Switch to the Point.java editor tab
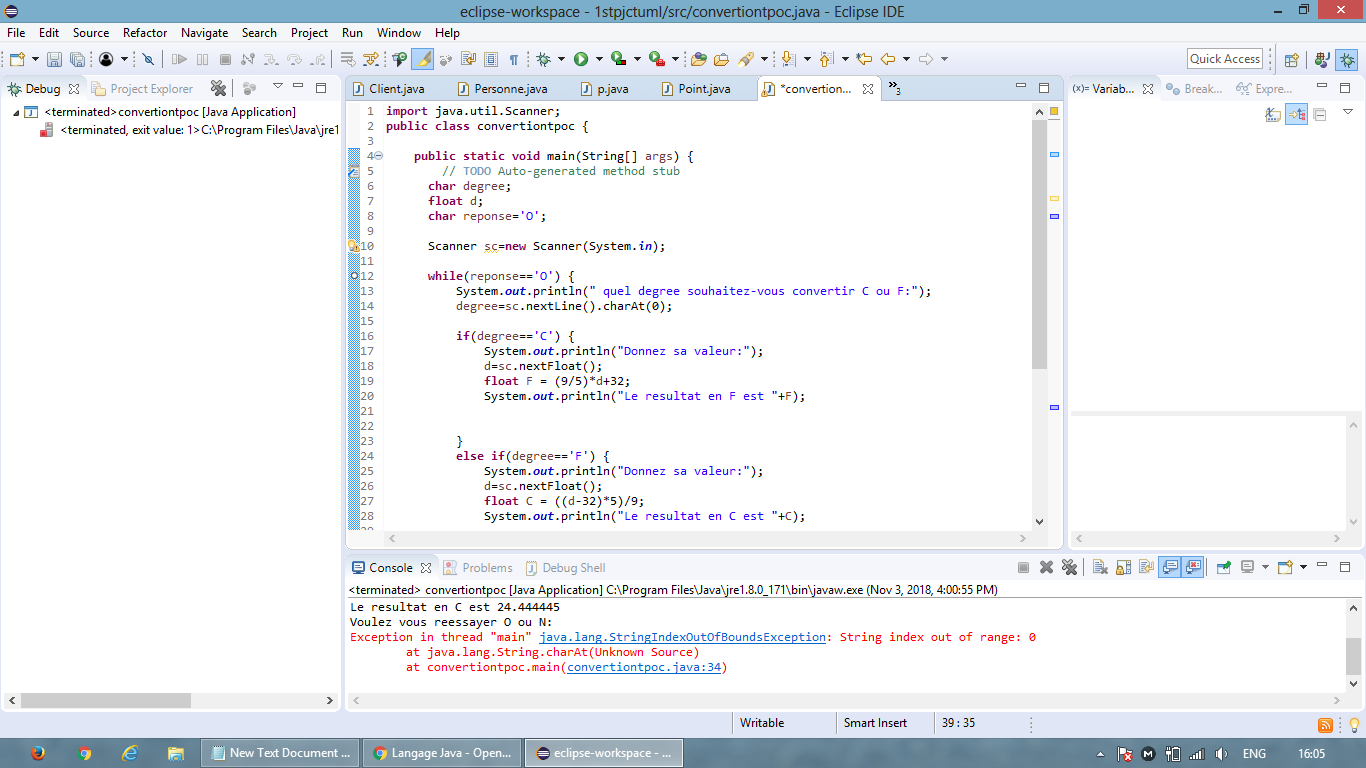 tap(696, 89)
